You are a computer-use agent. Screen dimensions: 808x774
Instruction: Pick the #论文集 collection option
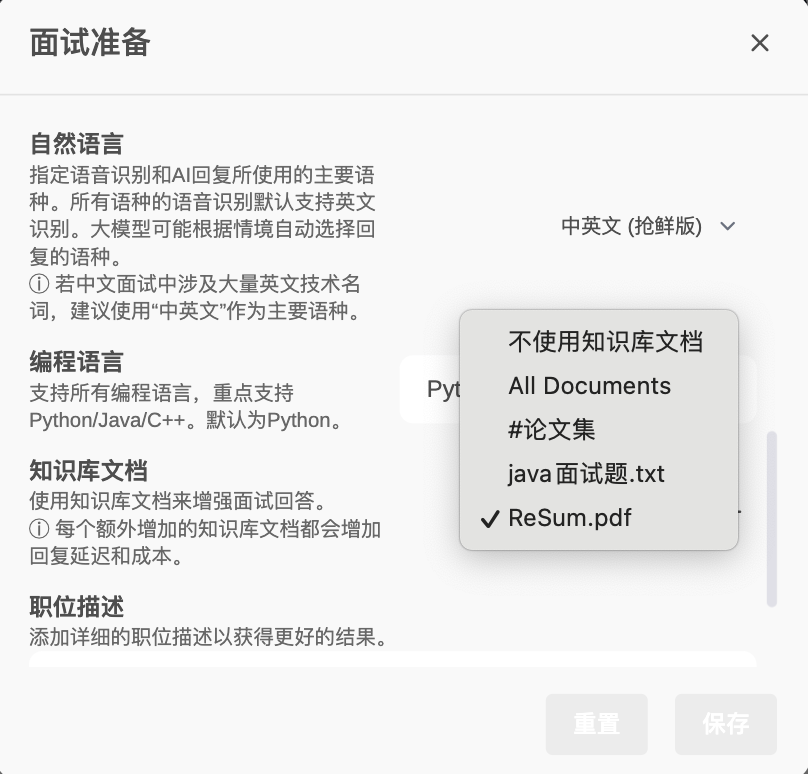click(551, 430)
